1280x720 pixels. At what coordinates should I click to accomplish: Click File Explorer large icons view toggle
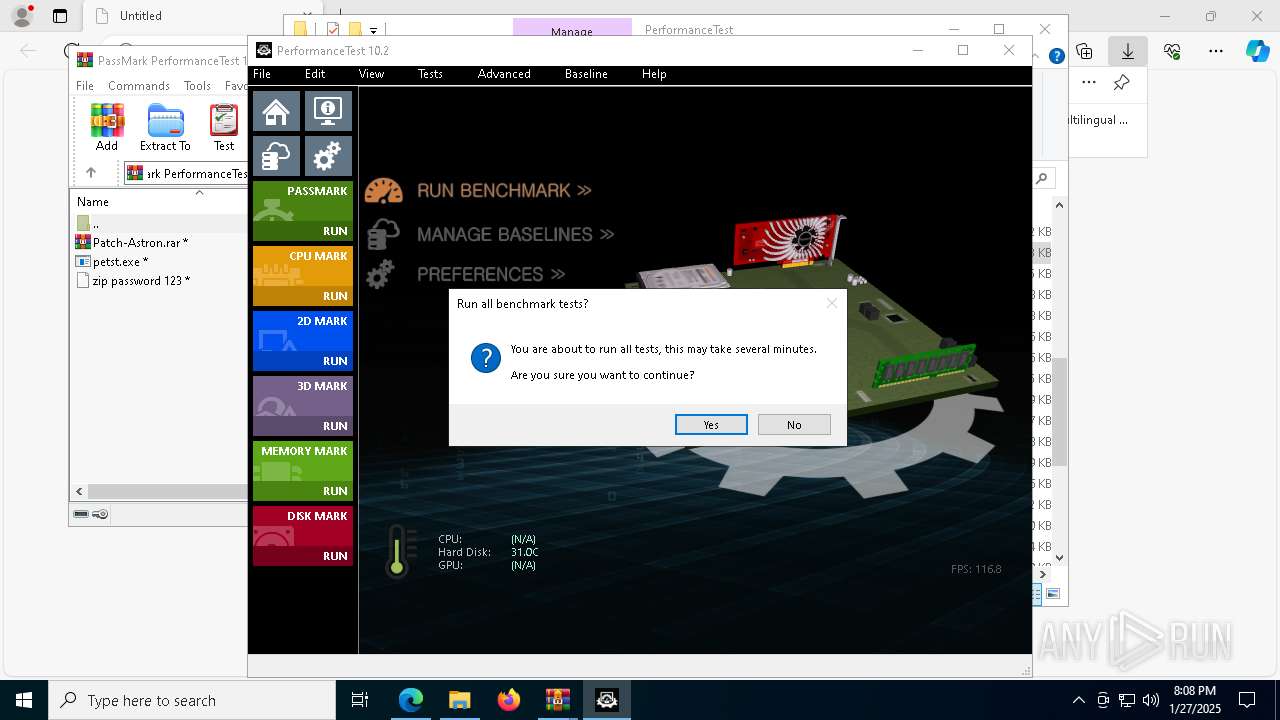(1052, 594)
